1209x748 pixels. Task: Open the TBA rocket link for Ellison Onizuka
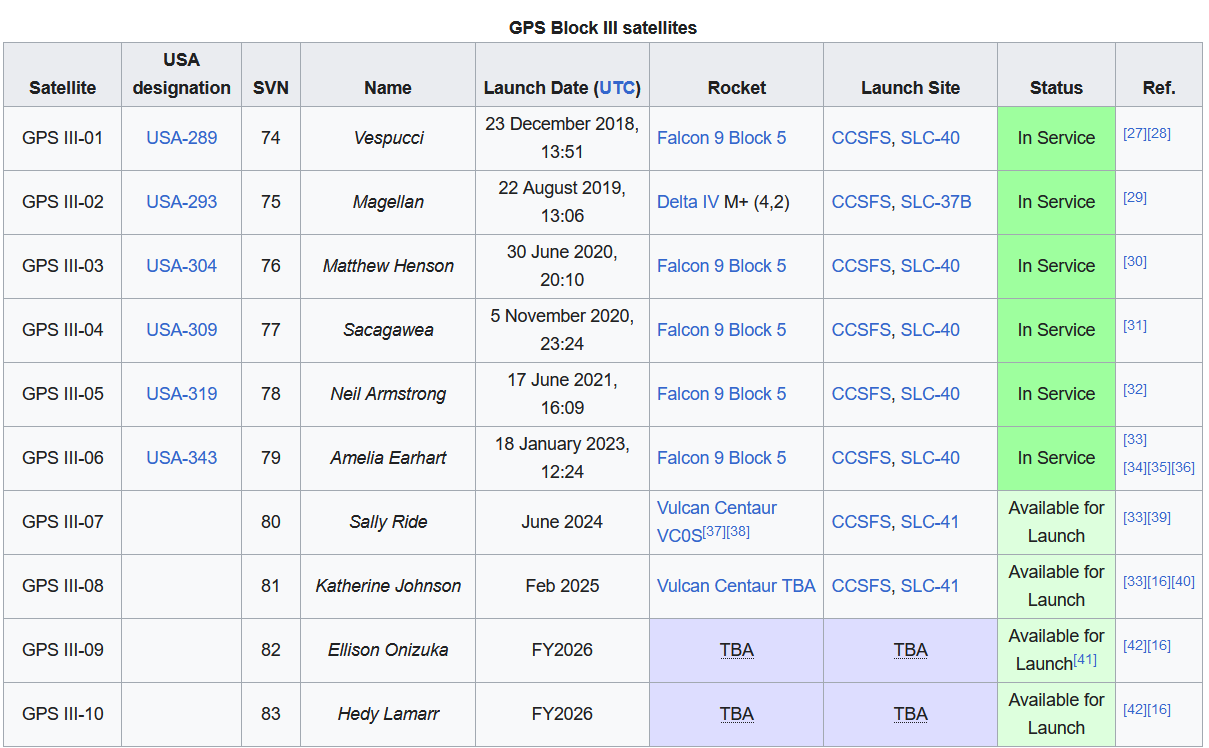(736, 650)
